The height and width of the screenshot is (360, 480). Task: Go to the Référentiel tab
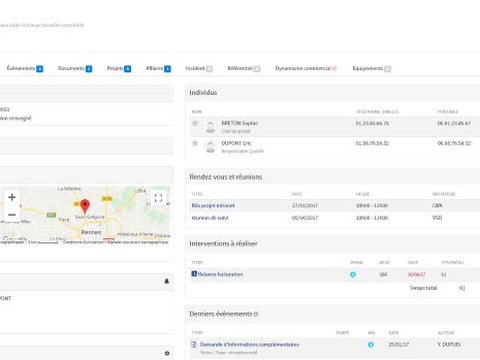[244, 68]
